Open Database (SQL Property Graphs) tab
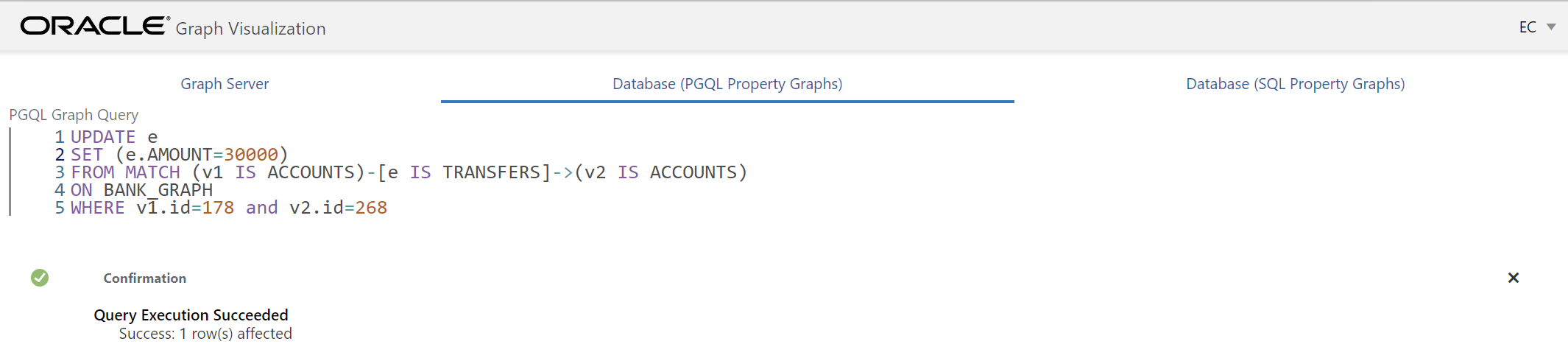The image size is (1568, 358). [x=1295, y=84]
